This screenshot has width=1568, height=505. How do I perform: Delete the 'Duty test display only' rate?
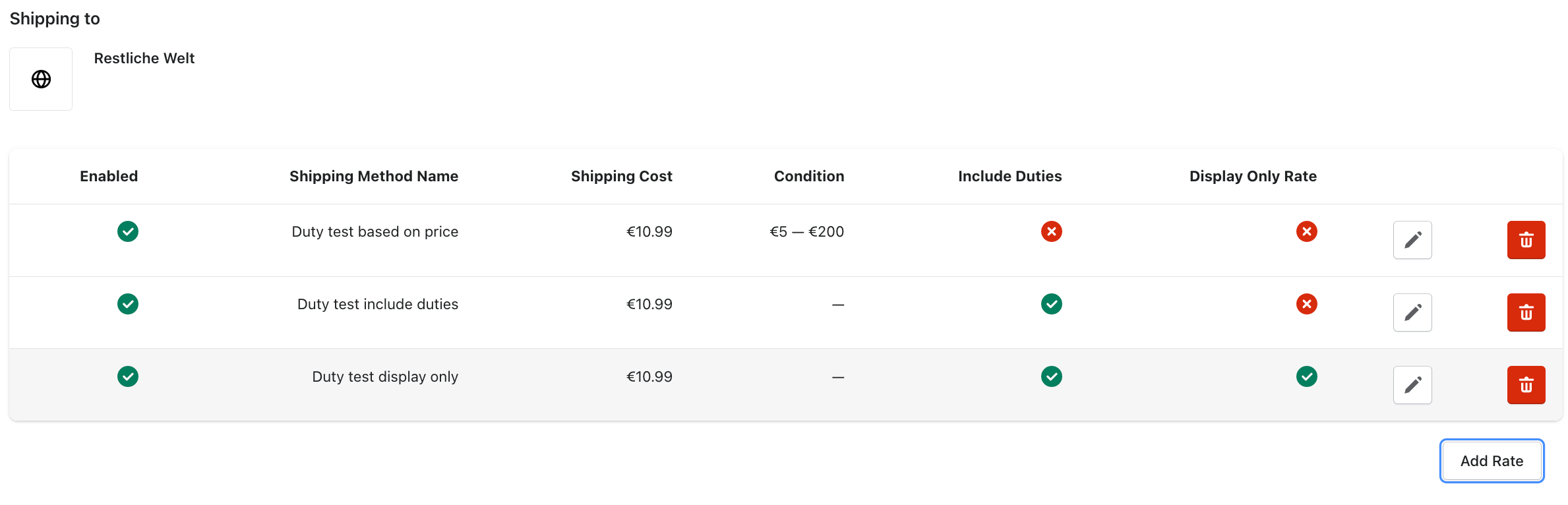[1526, 385]
